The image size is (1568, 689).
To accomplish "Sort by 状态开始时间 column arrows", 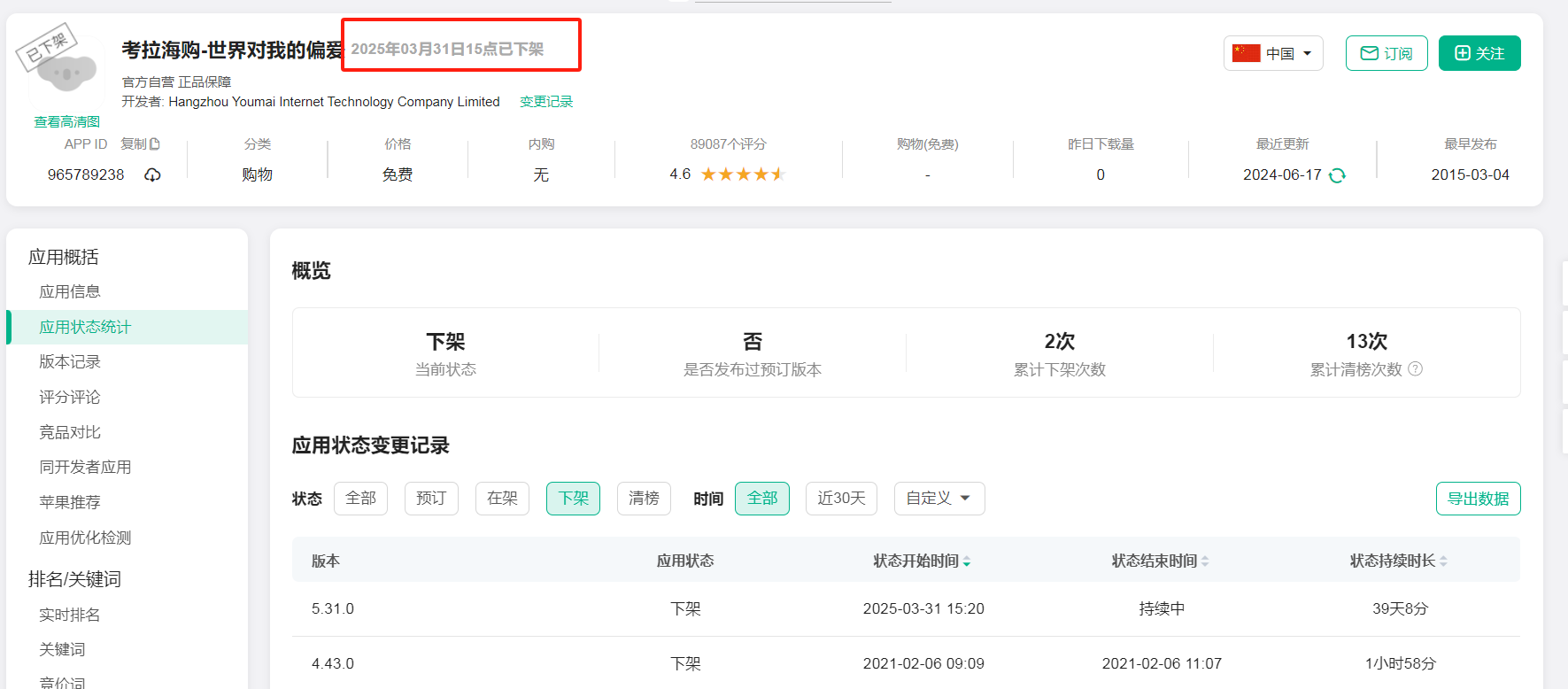I will pyautogui.click(x=967, y=561).
